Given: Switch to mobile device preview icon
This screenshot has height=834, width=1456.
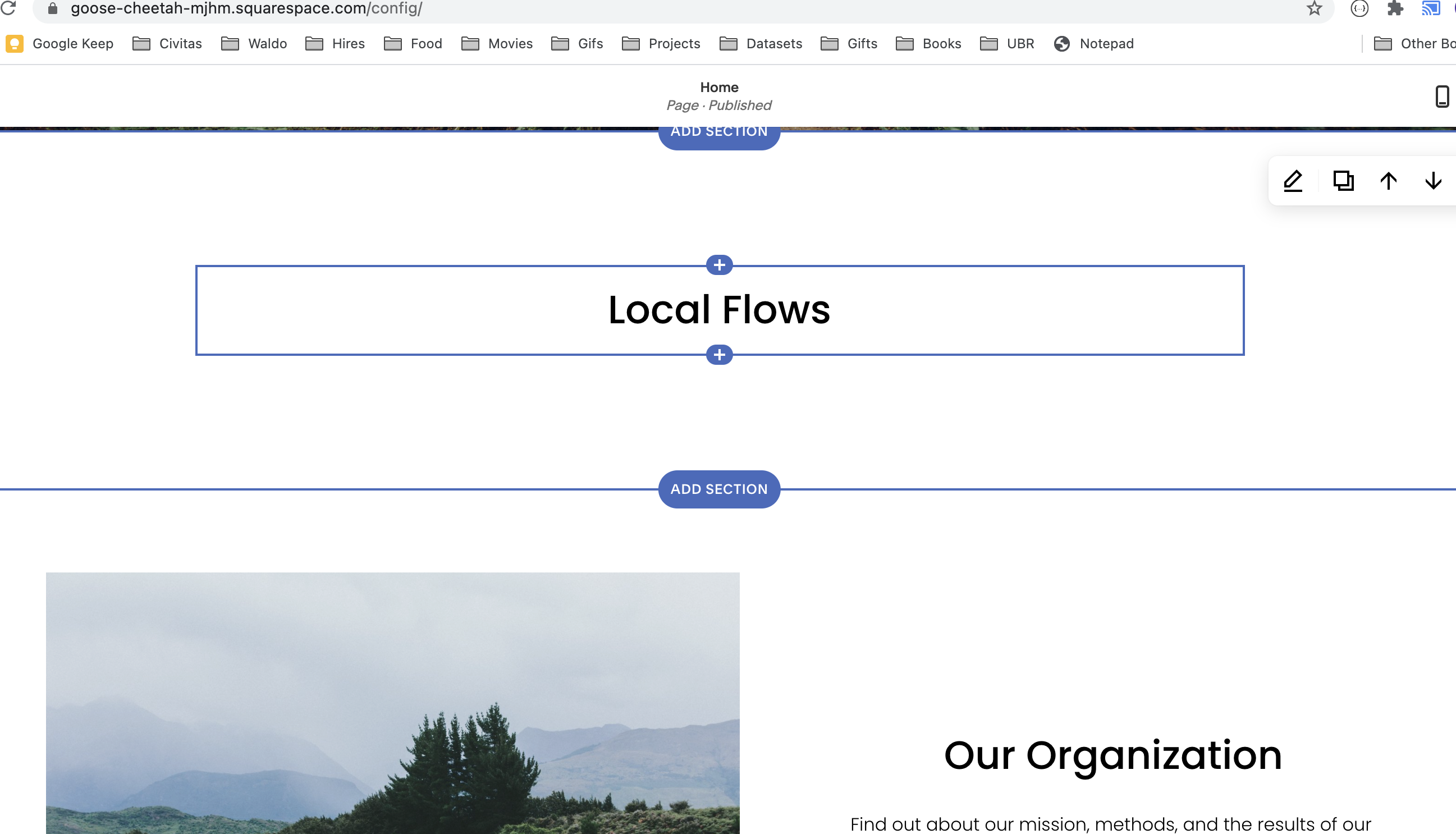Looking at the screenshot, I should pyautogui.click(x=1441, y=96).
